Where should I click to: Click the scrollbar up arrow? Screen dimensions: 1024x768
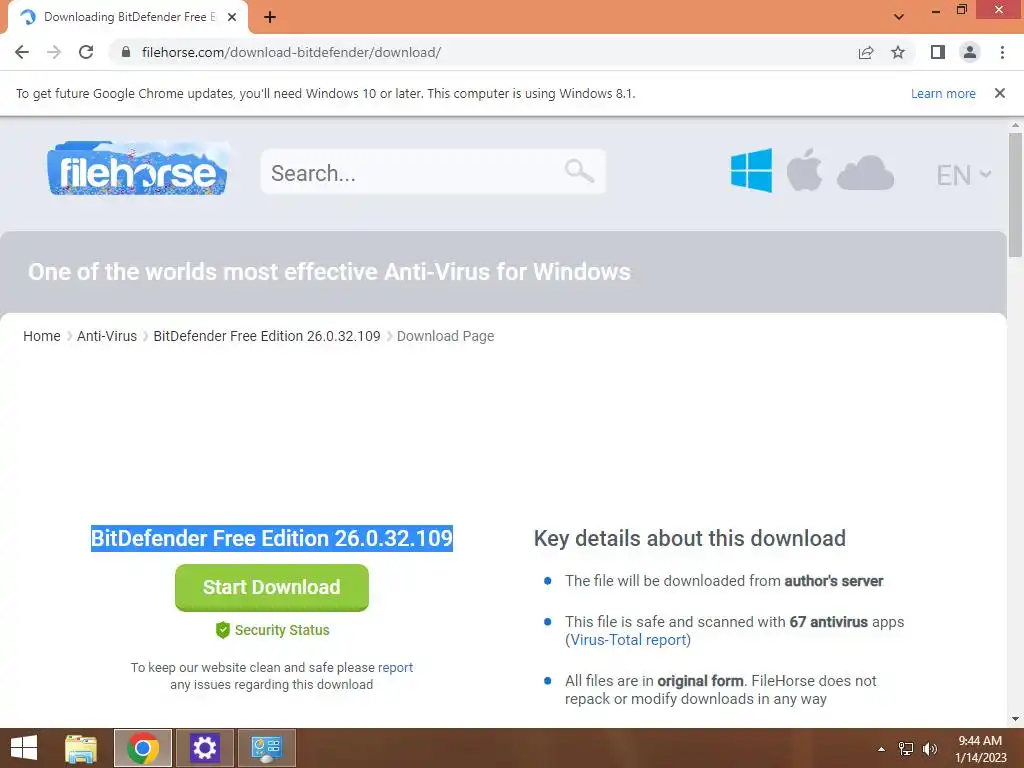pyautogui.click(x=1015, y=125)
